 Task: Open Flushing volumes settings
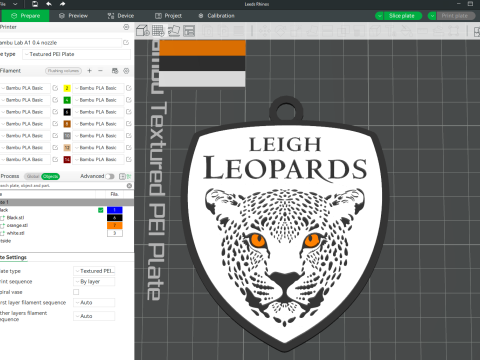63,71
